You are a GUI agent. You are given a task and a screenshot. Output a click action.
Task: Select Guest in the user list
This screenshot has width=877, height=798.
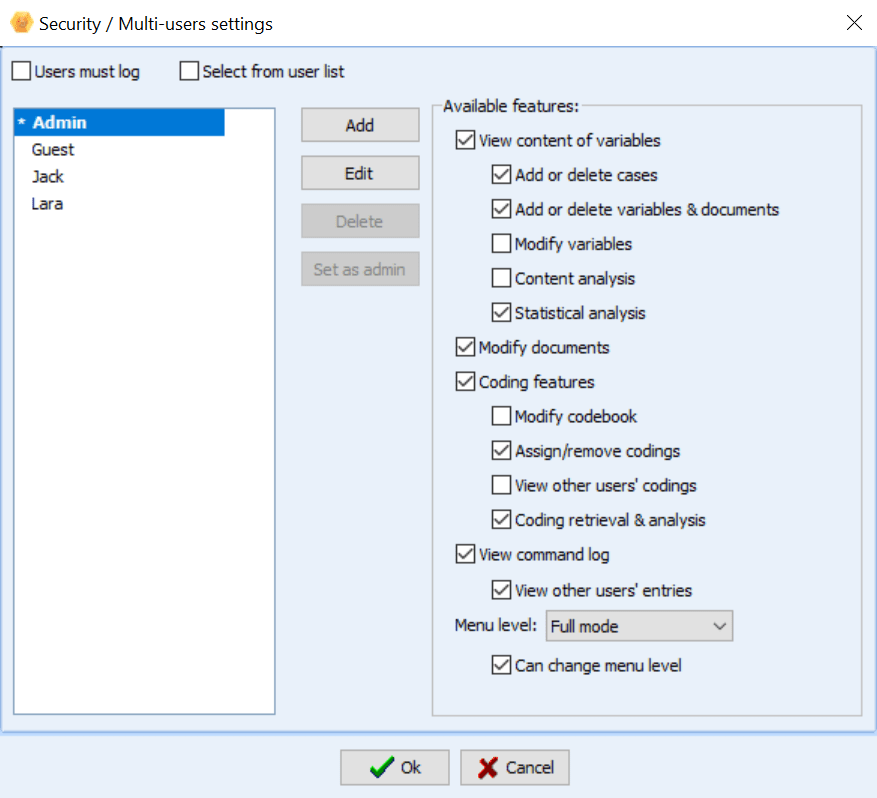(53, 149)
